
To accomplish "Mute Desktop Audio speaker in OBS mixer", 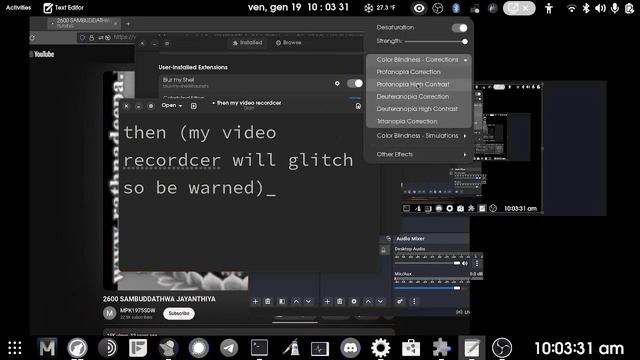I will [x=465, y=263].
